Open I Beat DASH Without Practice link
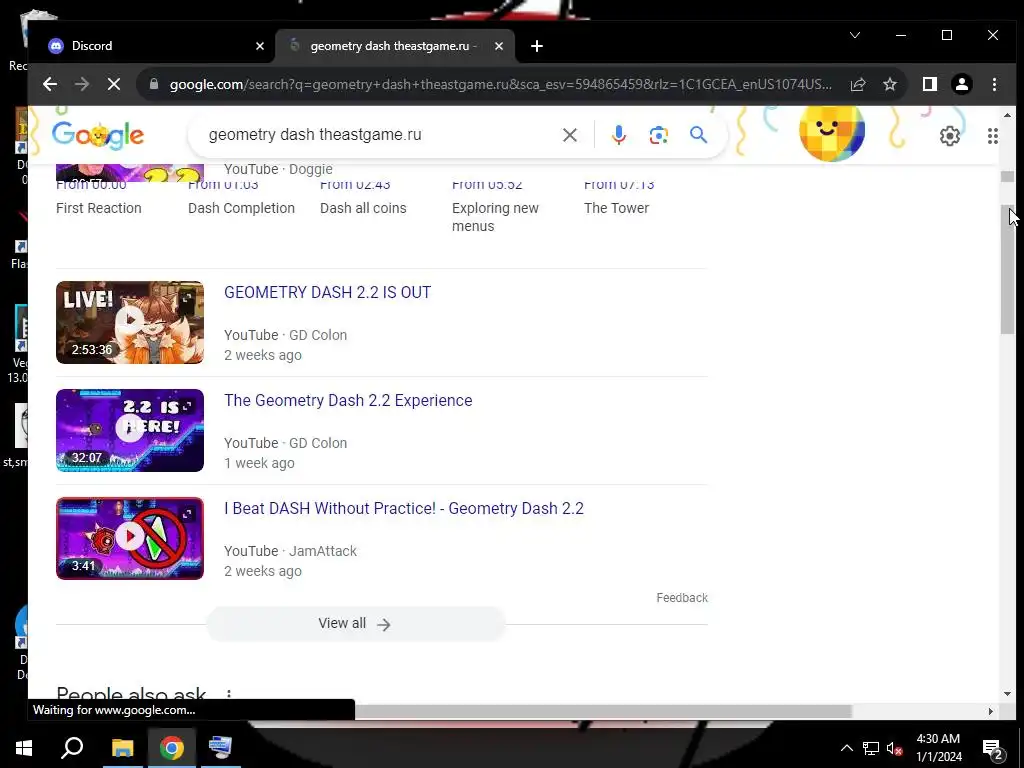 point(404,509)
